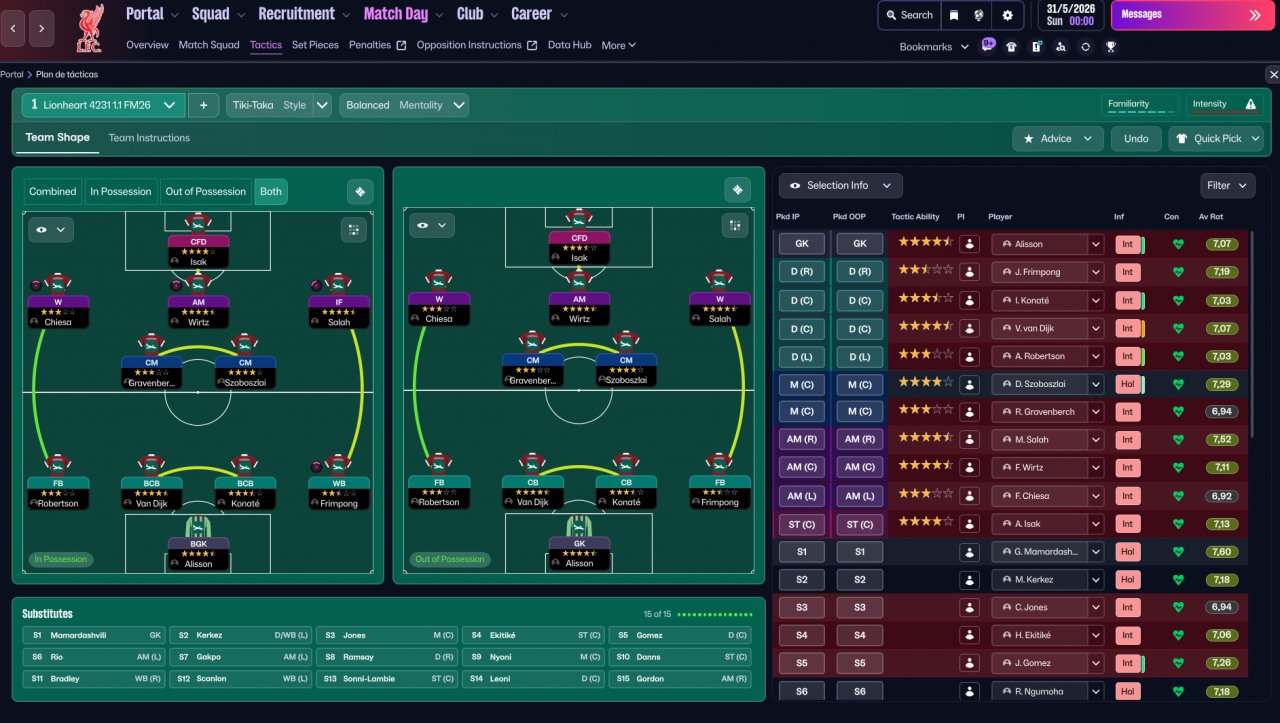This screenshot has height=723, width=1280.
Task: Open player instructions icon for Alisson row
Action: click(x=969, y=244)
